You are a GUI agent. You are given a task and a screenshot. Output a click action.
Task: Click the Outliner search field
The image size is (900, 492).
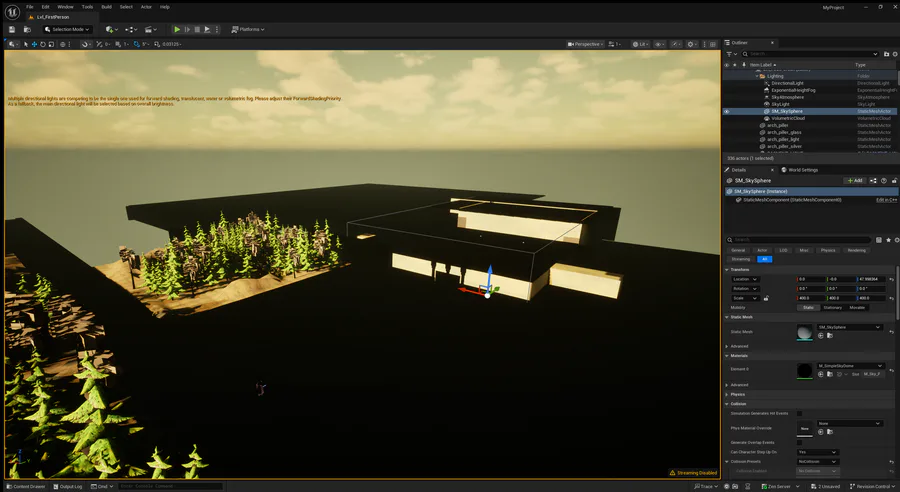tap(809, 54)
